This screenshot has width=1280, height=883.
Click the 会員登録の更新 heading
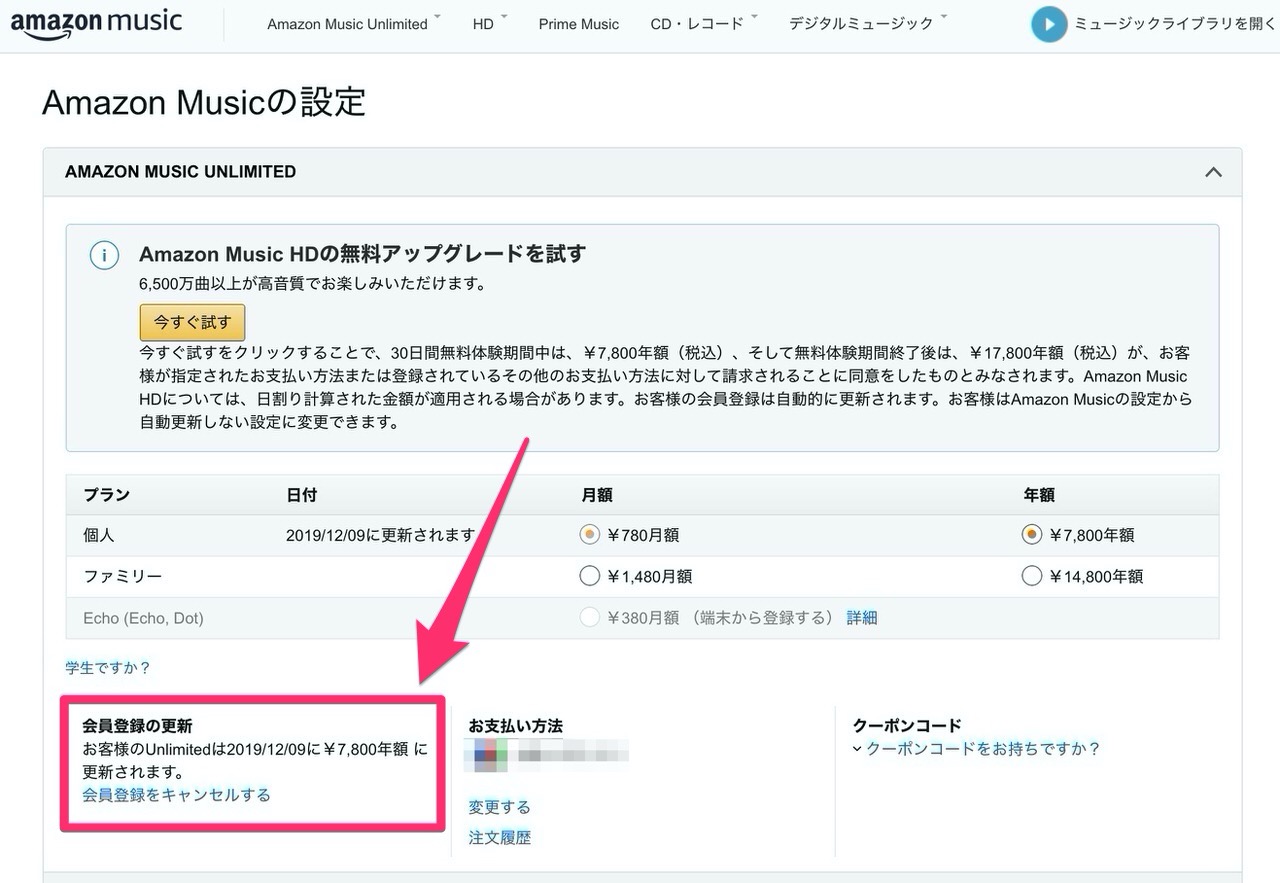(x=137, y=726)
